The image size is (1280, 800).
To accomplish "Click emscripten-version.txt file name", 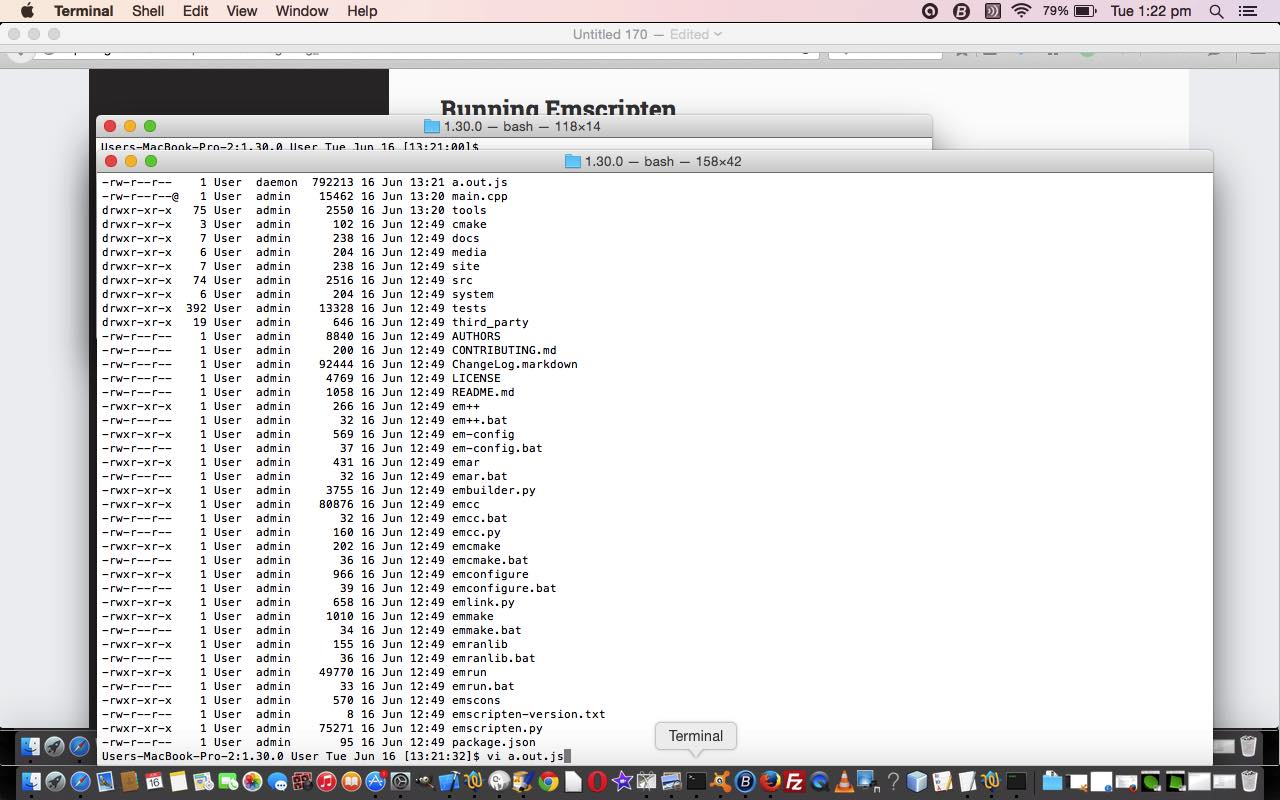I will (529, 714).
